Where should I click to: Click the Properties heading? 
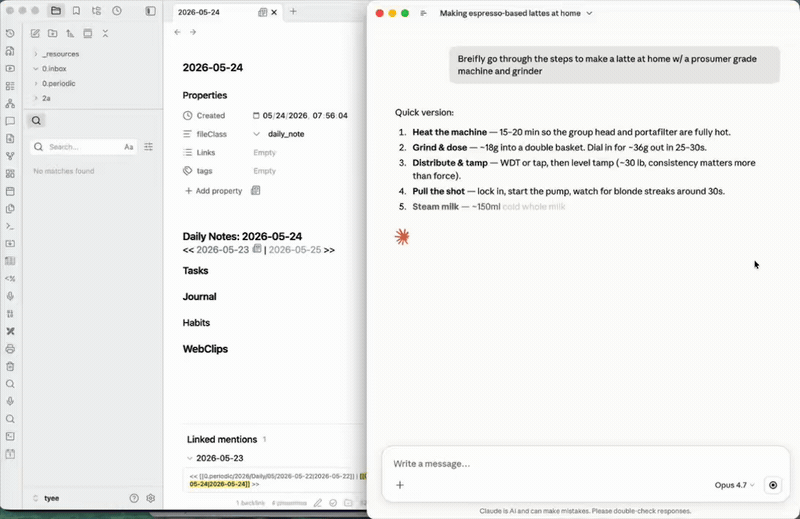[205, 95]
